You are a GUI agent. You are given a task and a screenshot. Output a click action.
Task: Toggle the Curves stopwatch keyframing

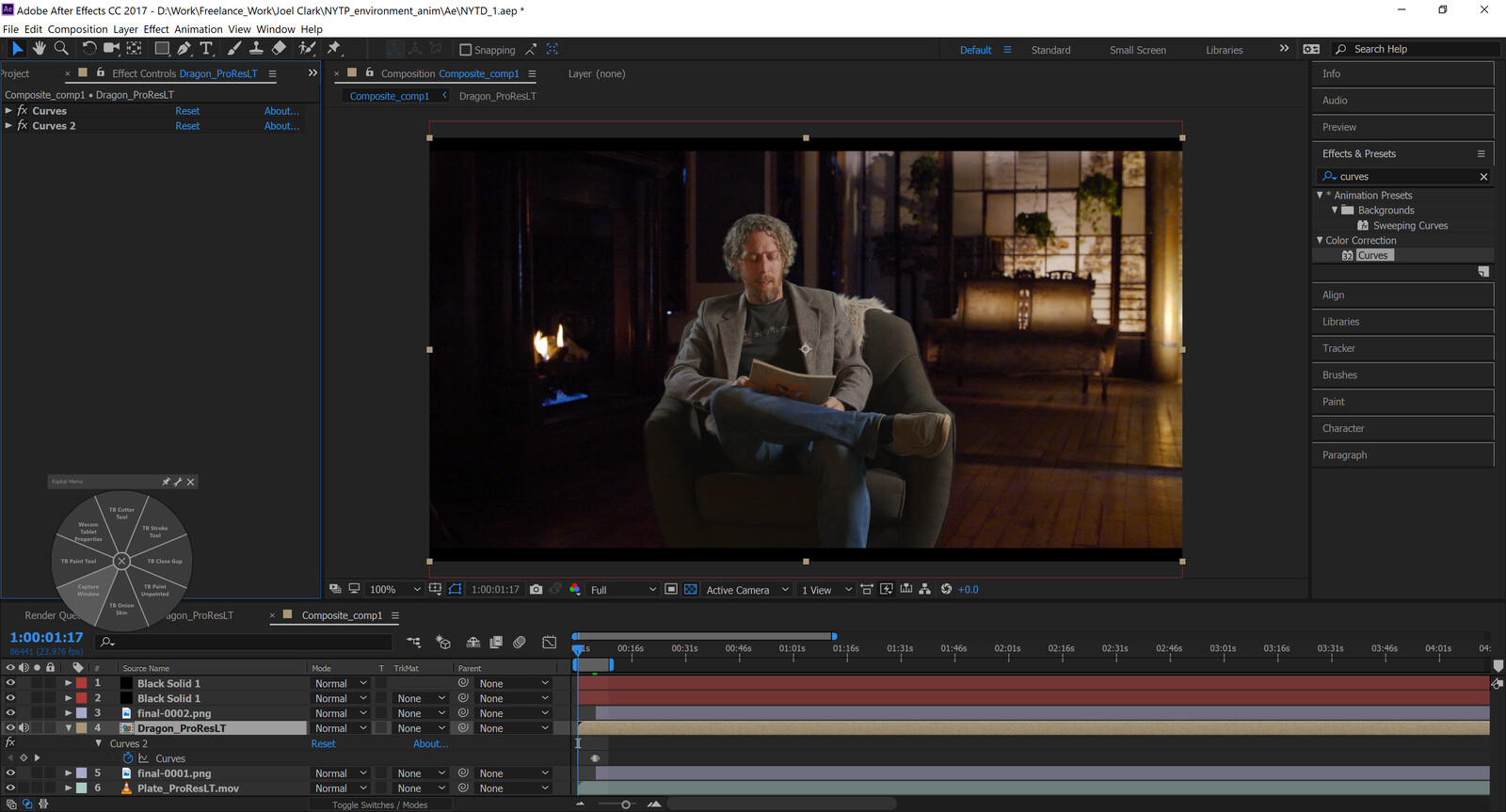(128, 757)
